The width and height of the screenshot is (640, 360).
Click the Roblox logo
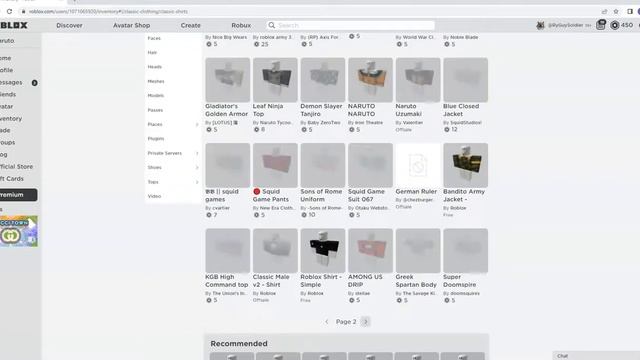coord(13,25)
